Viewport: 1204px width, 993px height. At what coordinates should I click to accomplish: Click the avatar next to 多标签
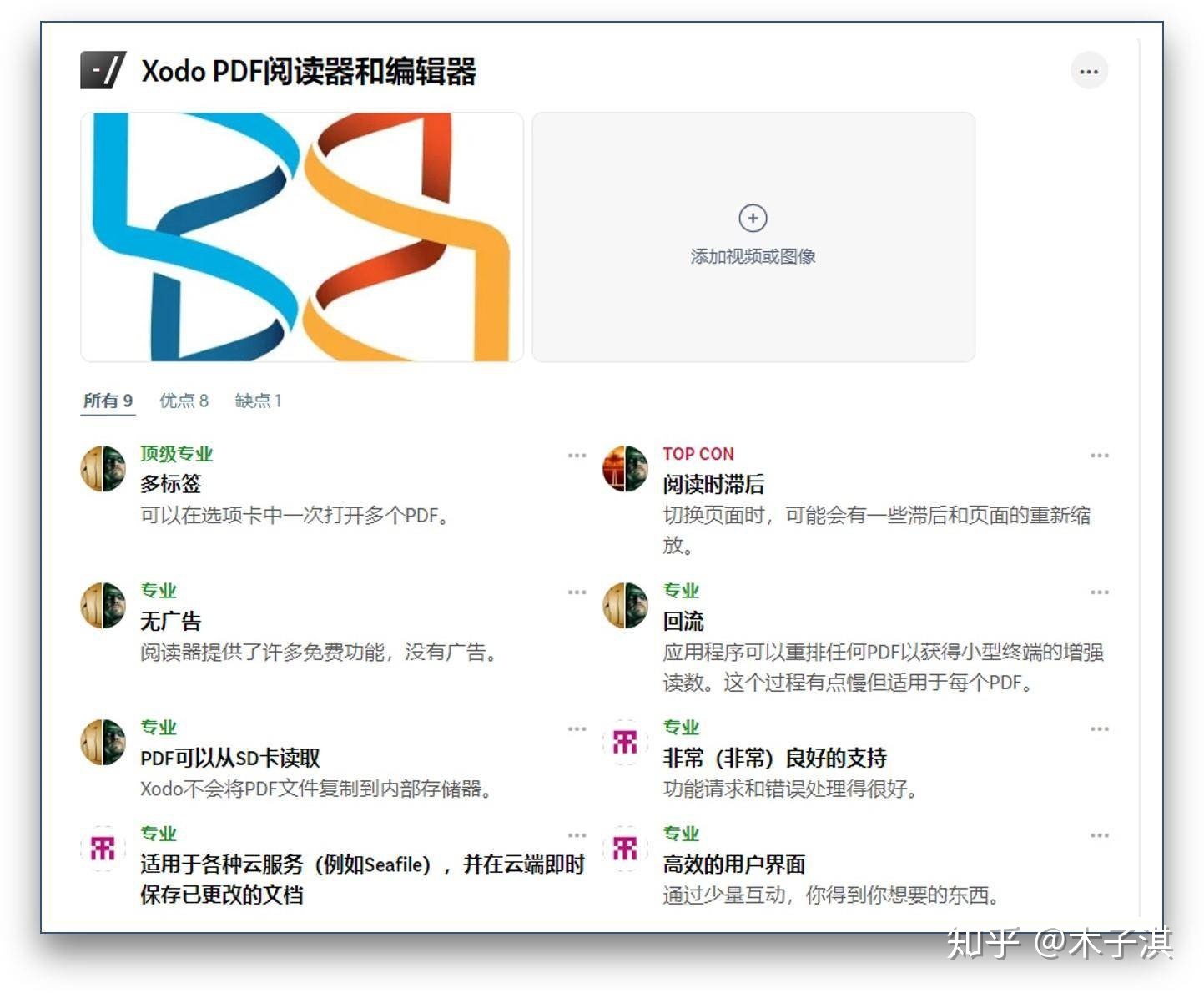tap(103, 468)
